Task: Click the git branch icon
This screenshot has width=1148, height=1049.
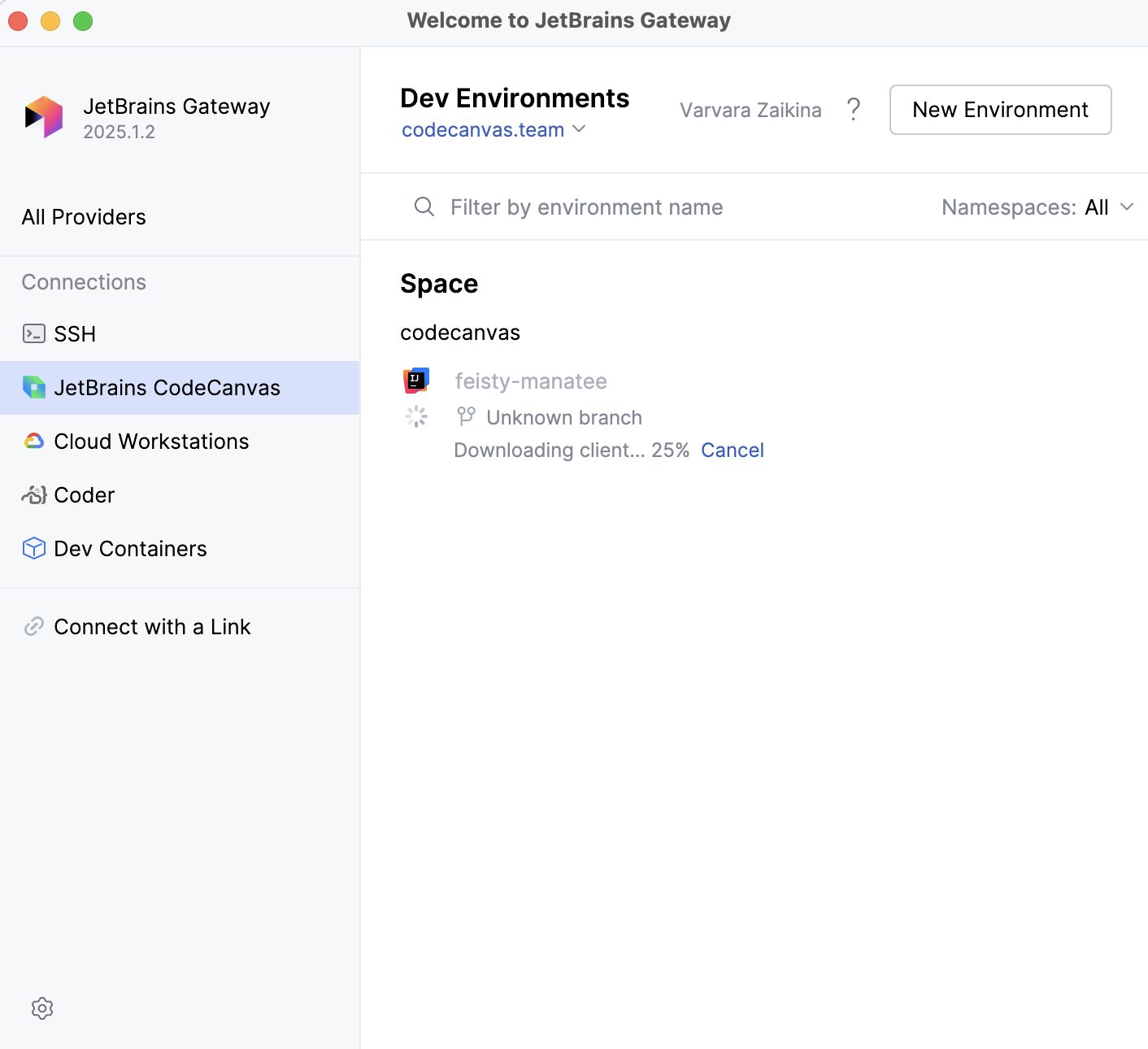Action: click(x=466, y=416)
